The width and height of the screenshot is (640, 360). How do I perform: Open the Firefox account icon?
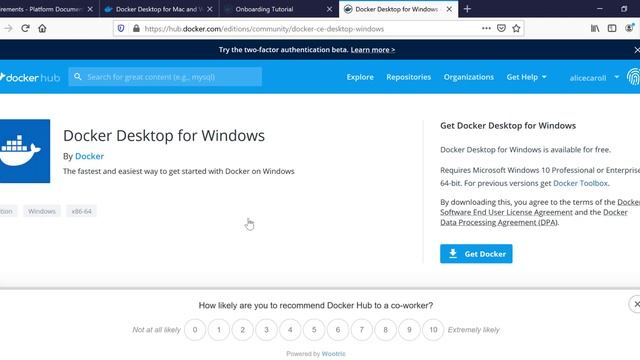pos(629,28)
